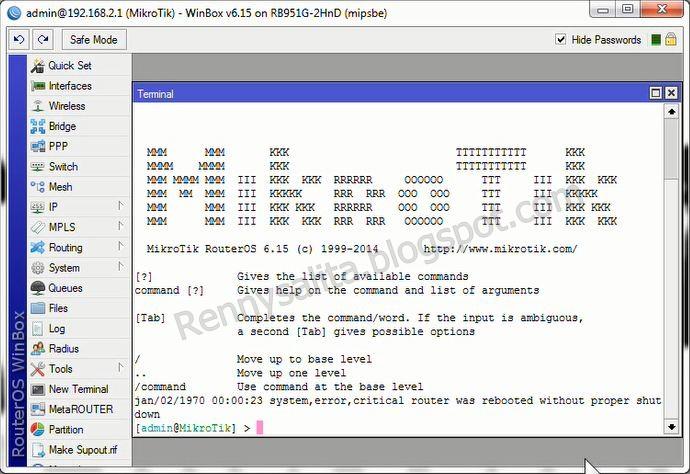
Task: Click the Radius users icon
Action: [38, 349]
